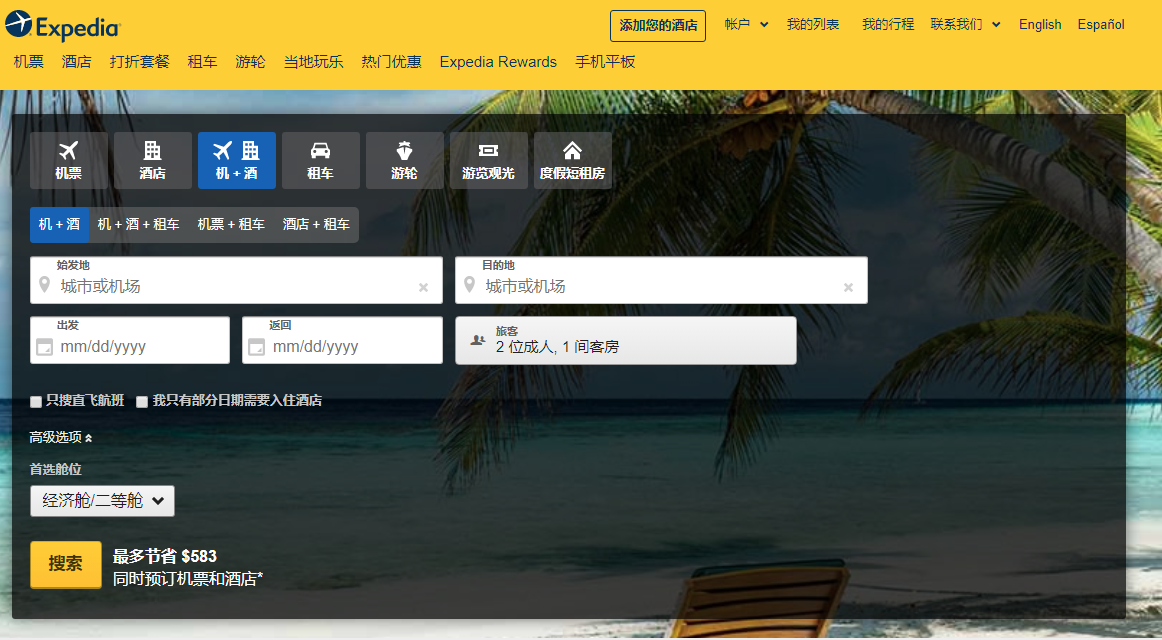Open the cabin class (首选舱位) selector

[102, 500]
